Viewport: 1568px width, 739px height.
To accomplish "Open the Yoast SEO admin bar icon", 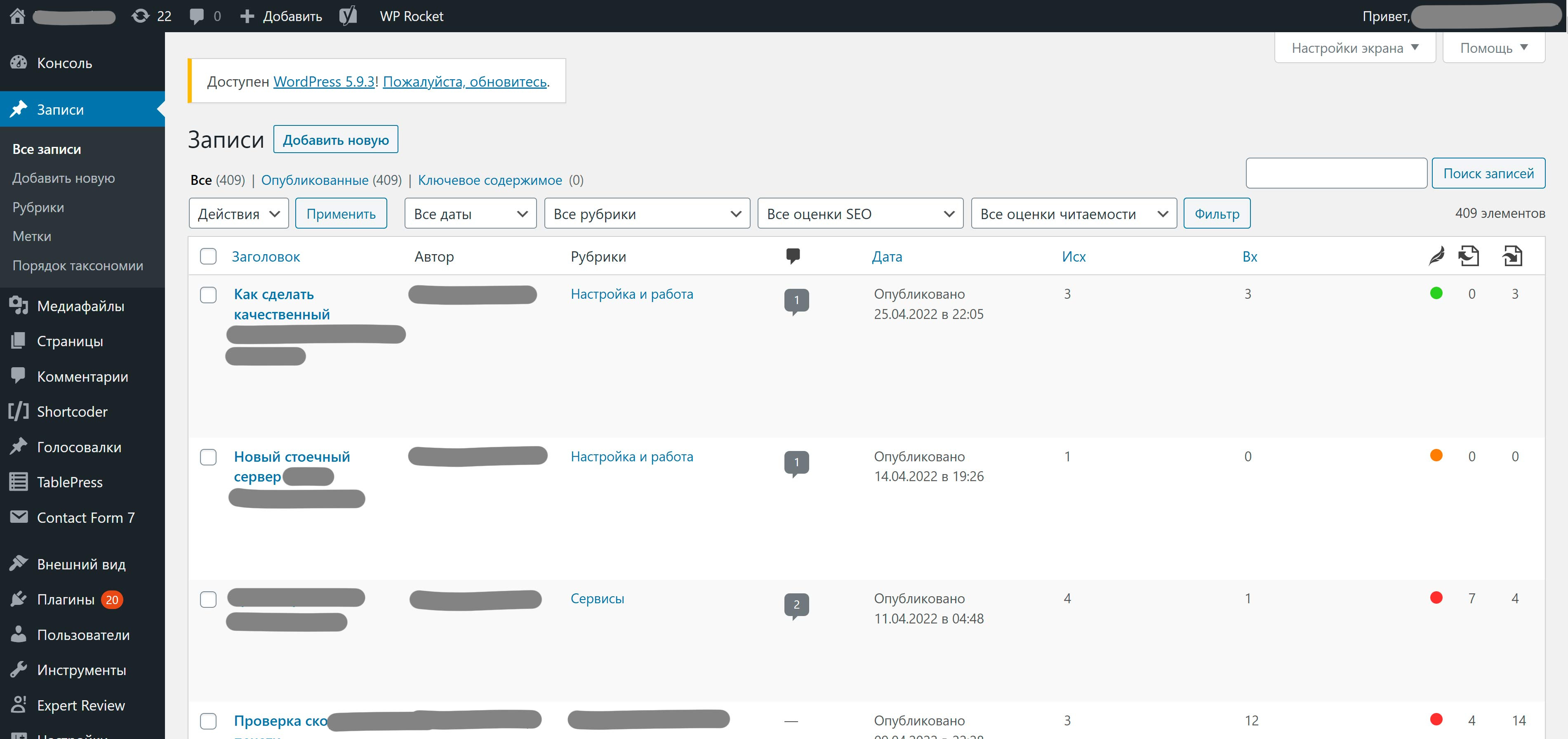I will [x=348, y=16].
